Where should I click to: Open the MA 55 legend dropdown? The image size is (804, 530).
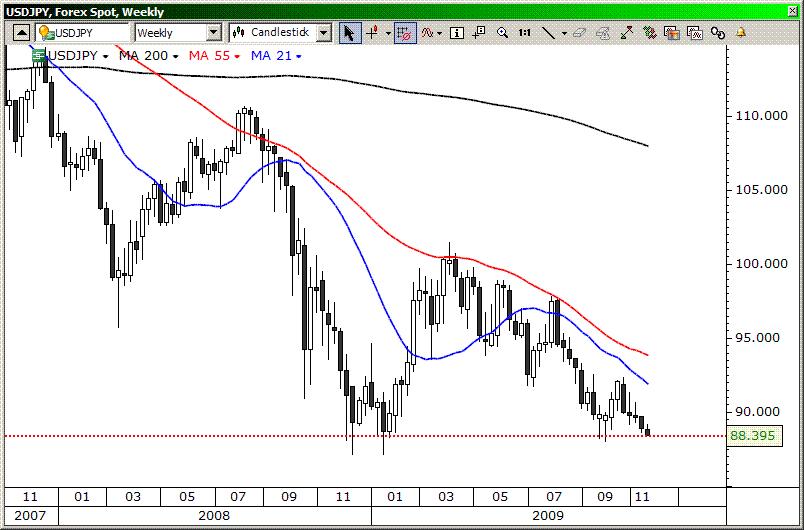coord(237,56)
